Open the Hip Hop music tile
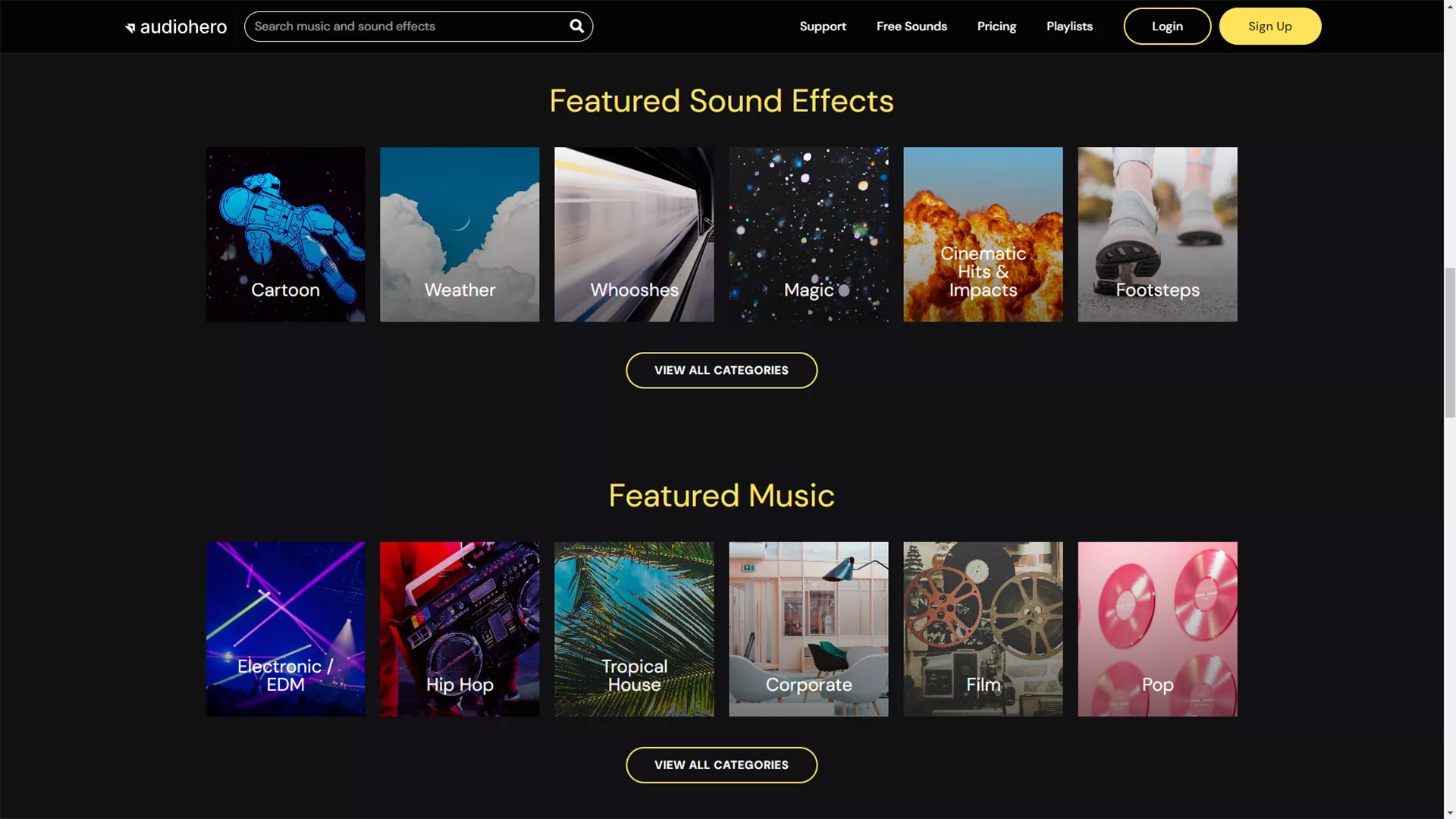 (460, 629)
